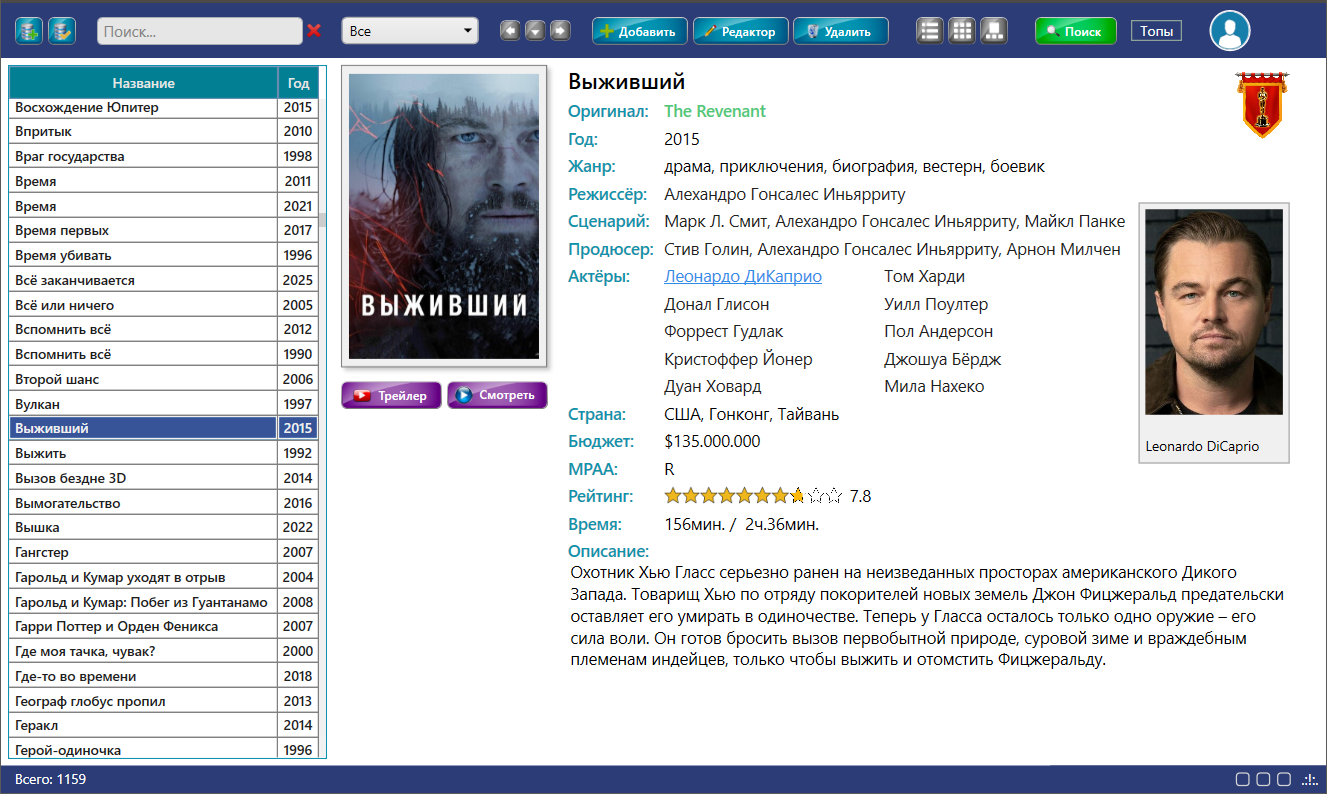Image resolution: width=1327 pixels, height=794 pixels.
Task: Click the Oscar award banner icon
Action: point(1261,104)
